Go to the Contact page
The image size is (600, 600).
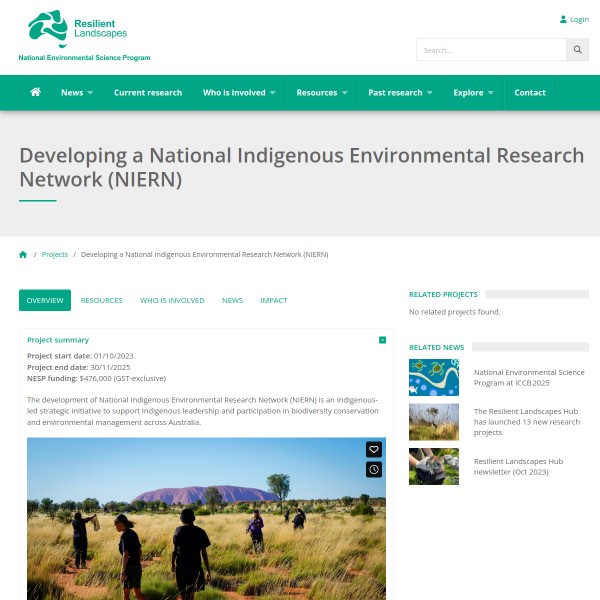click(530, 93)
